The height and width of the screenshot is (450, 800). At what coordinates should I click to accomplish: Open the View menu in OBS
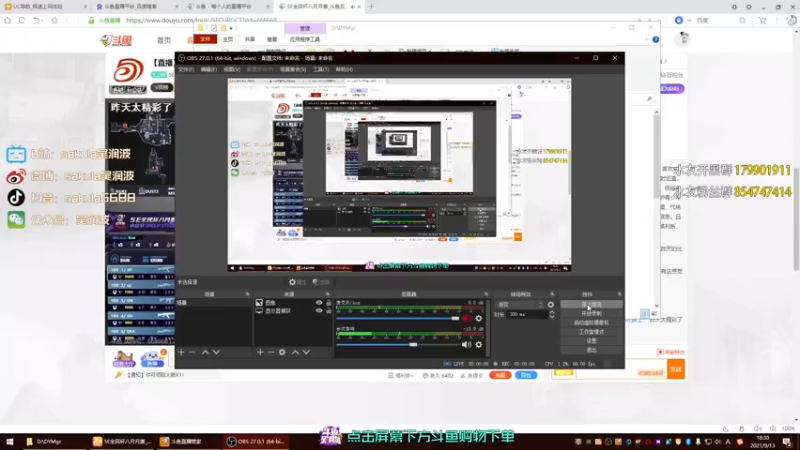point(231,69)
